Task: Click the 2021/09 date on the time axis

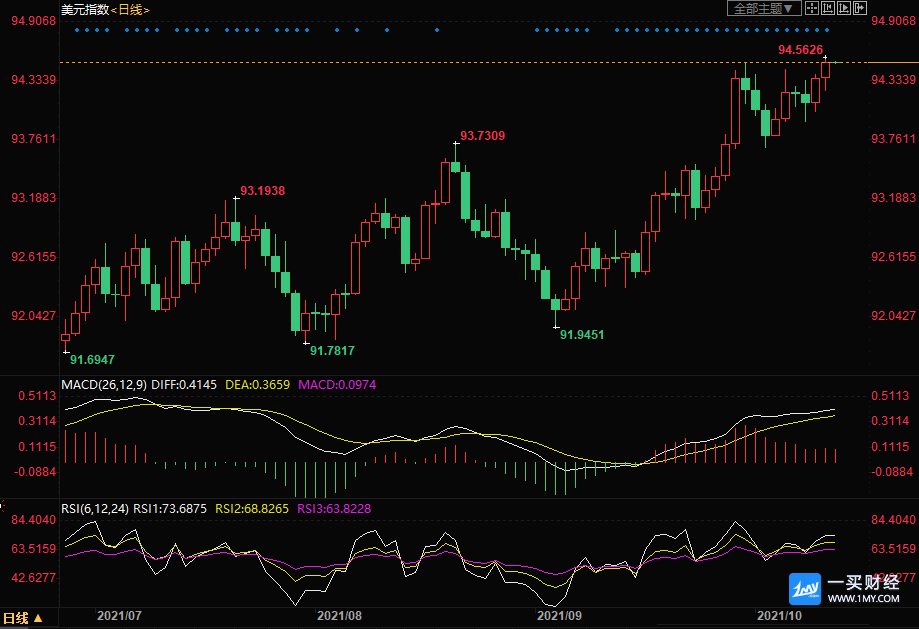Action: click(559, 616)
